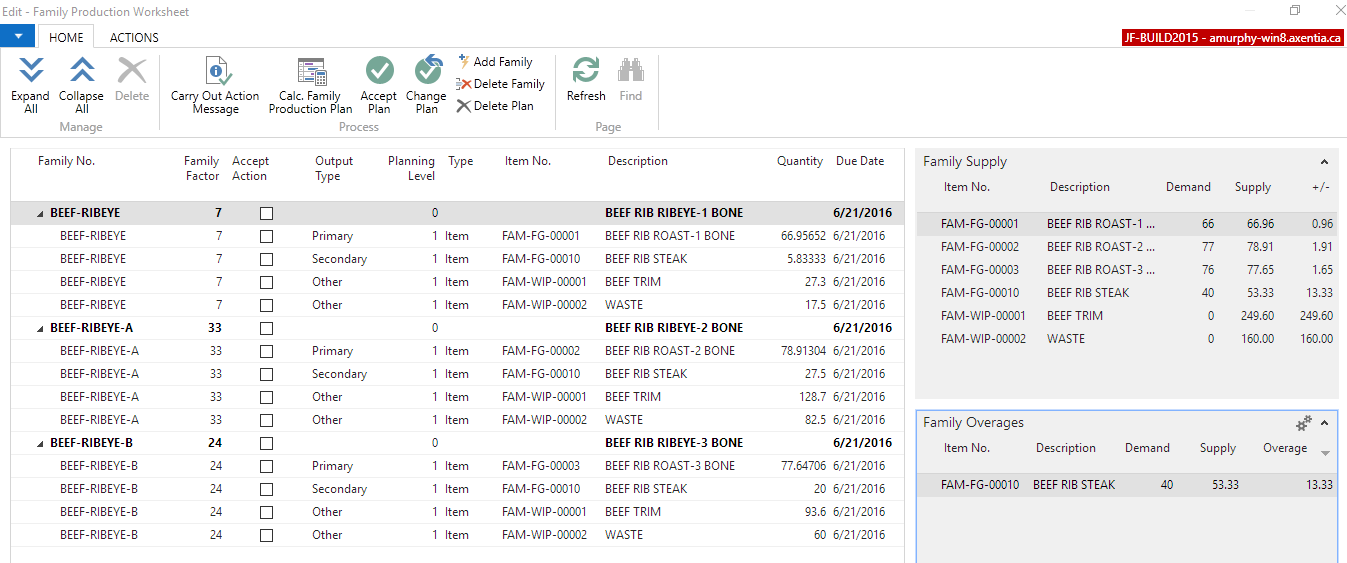
Task: Collapse the BEEF-RIBEYE-B tree group
Action: pyautogui.click(x=41, y=444)
